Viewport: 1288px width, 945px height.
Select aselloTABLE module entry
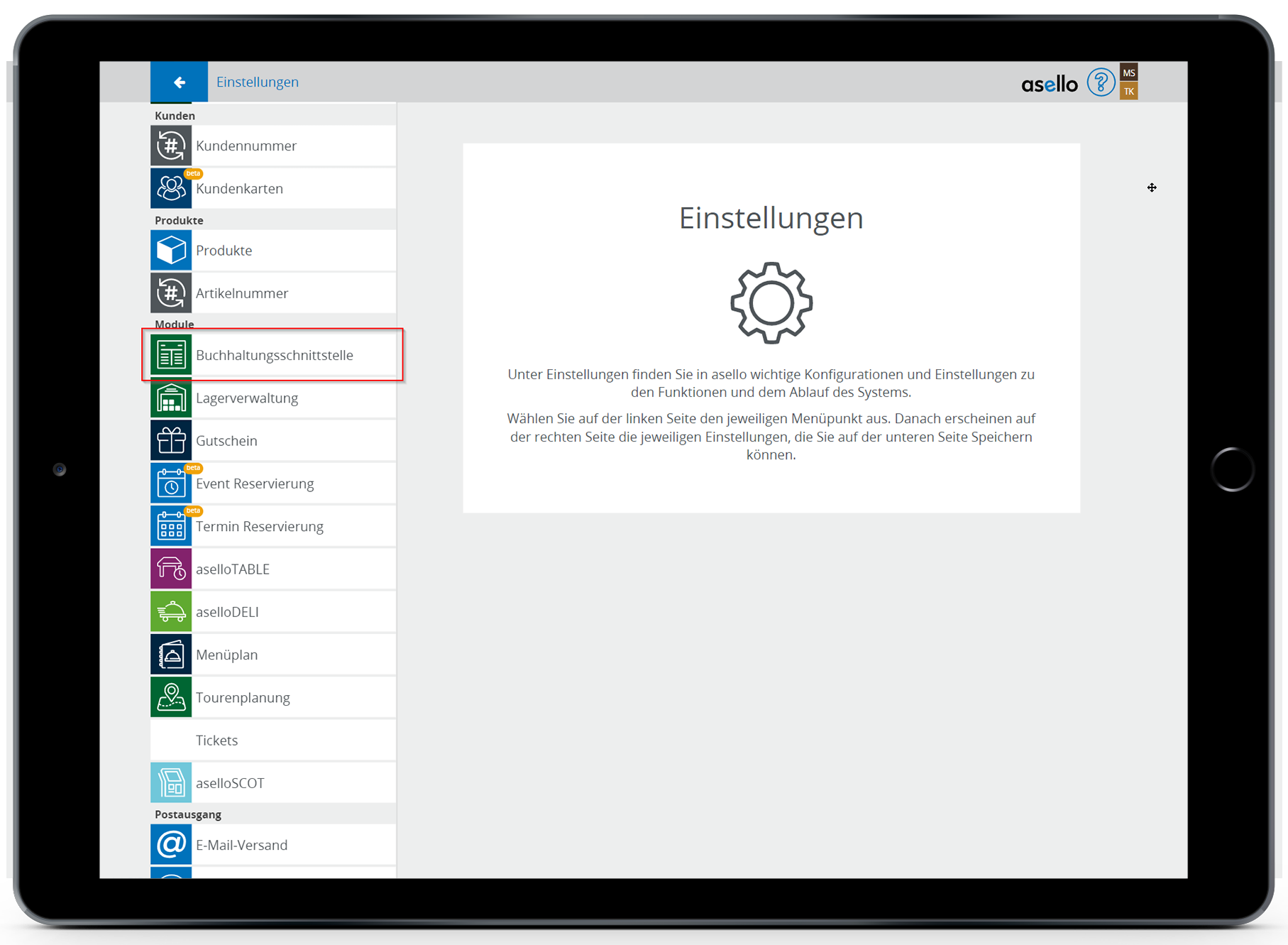[233, 569]
